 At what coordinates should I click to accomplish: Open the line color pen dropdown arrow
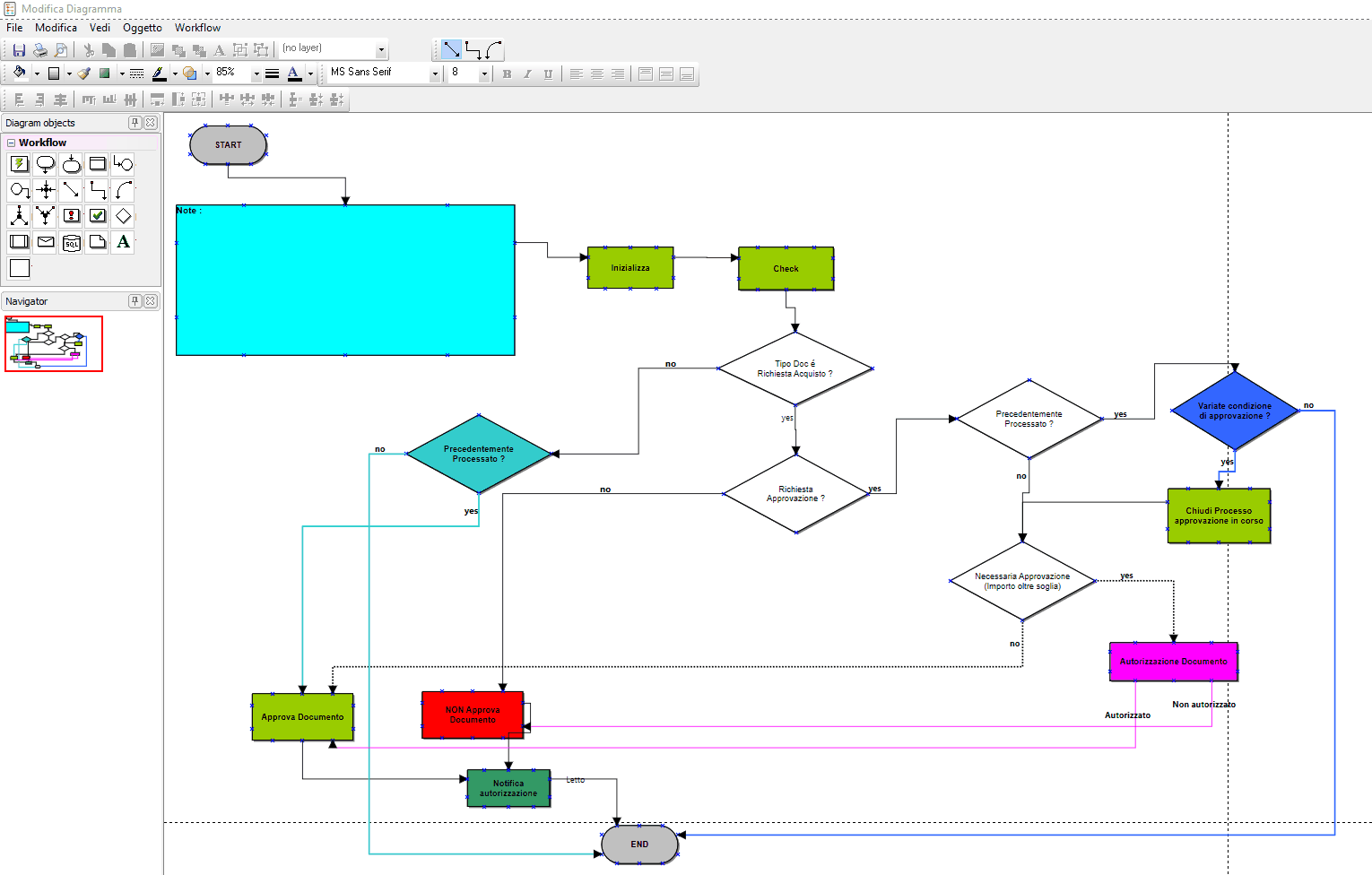tap(175, 74)
